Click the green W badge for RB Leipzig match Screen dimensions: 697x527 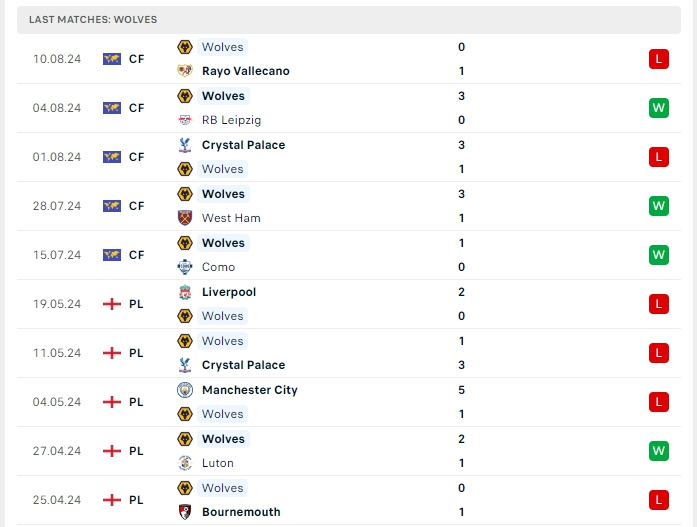(x=658, y=108)
